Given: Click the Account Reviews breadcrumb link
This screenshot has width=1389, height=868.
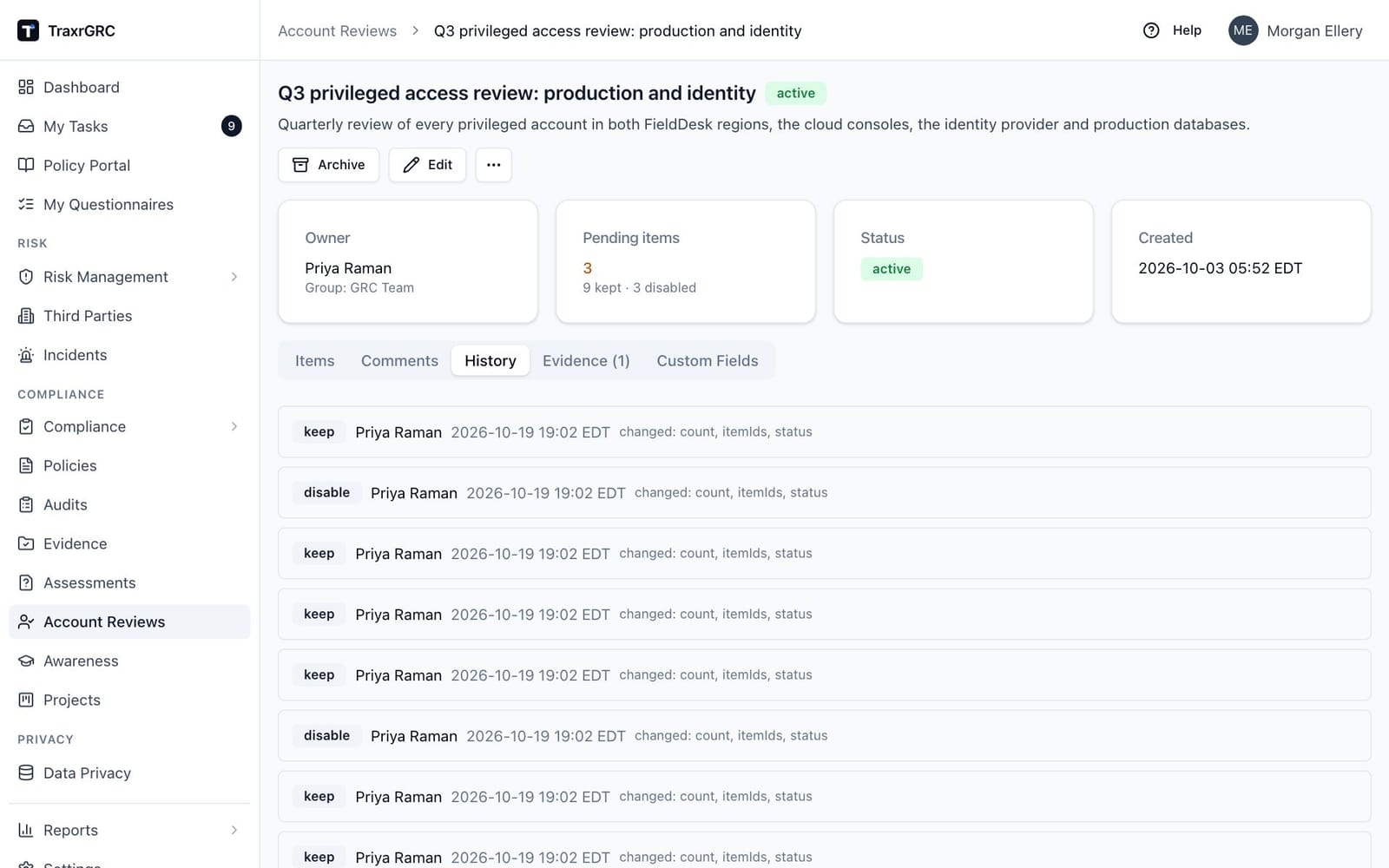Looking at the screenshot, I should pos(337,30).
